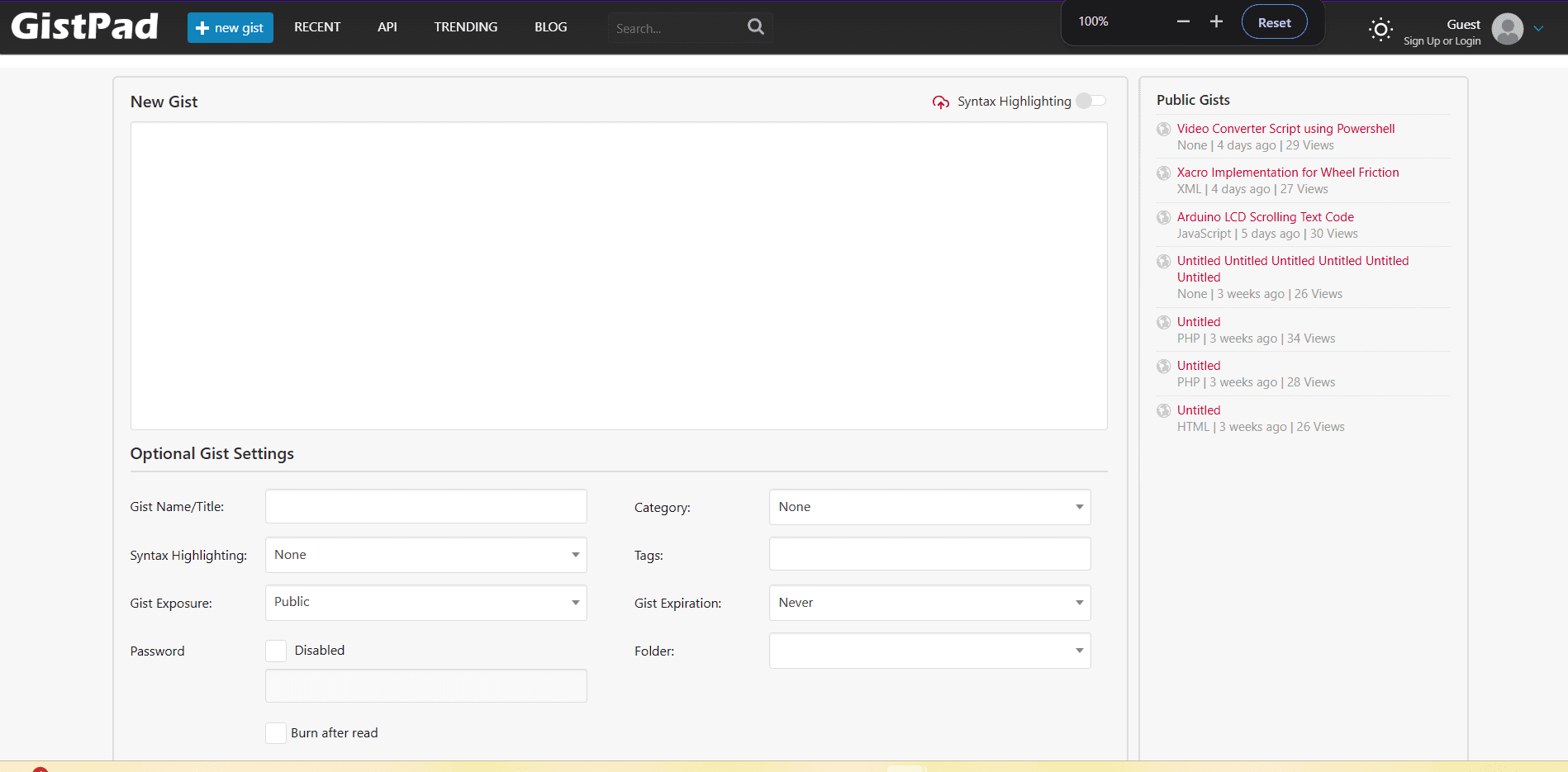1568x772 pixels.
Task: Zoom in using the plus icon
Action: click(1215, 21)
